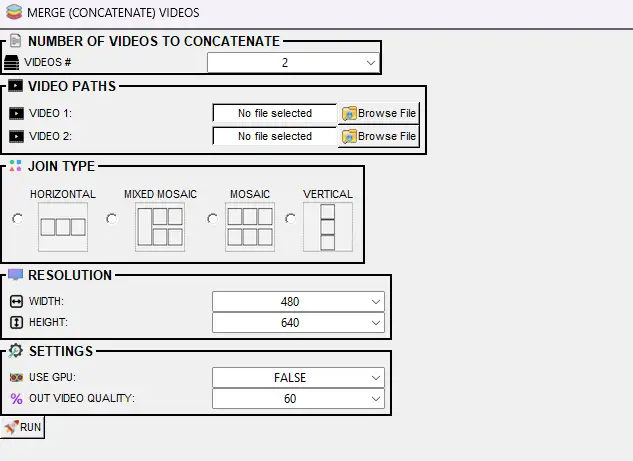Click the monitor icon beside RESOLUTION

[x=15, y=275]
